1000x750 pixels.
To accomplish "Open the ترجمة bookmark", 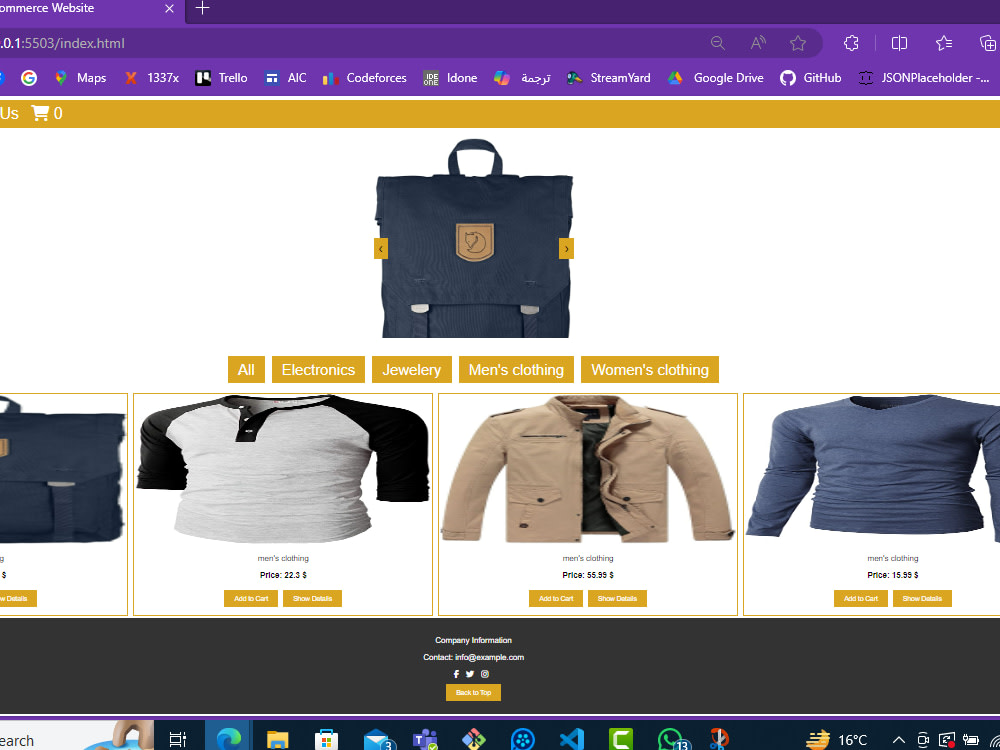I will pyautogui.click(x=522, y=78).
